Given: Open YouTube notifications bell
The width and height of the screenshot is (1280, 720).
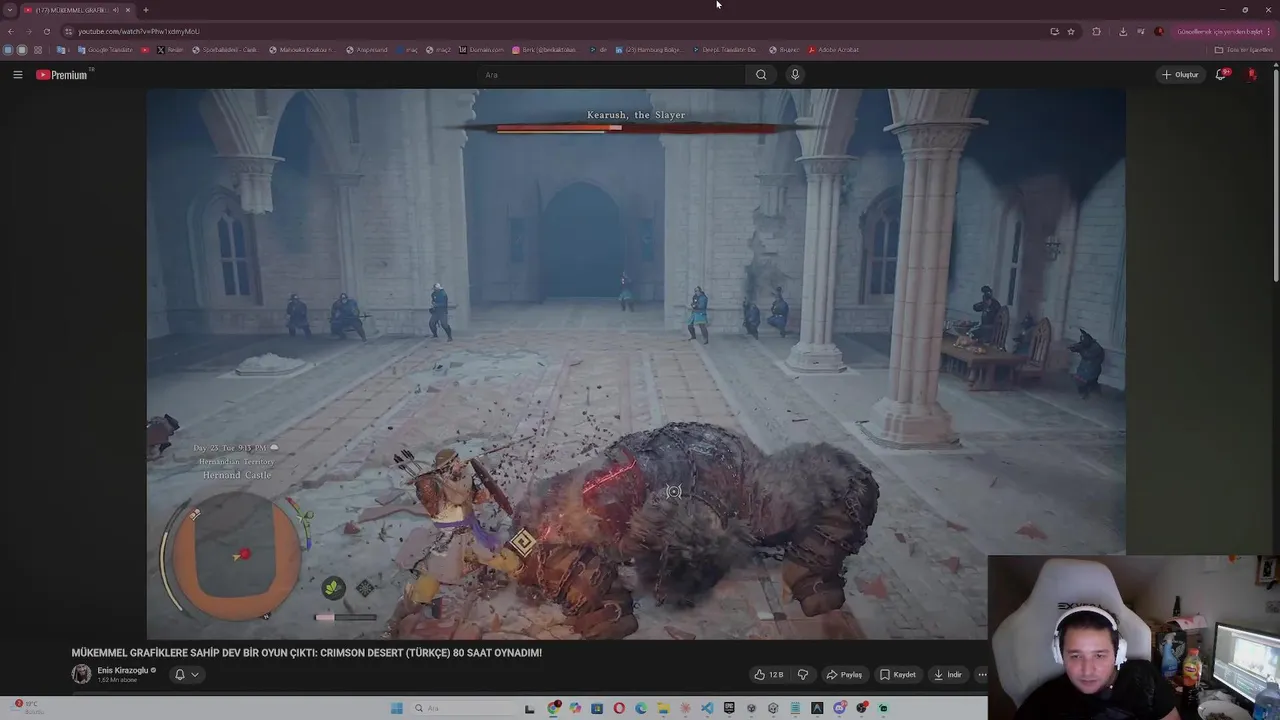Looking at the screenshot, I should click(x=1221, y=75).
